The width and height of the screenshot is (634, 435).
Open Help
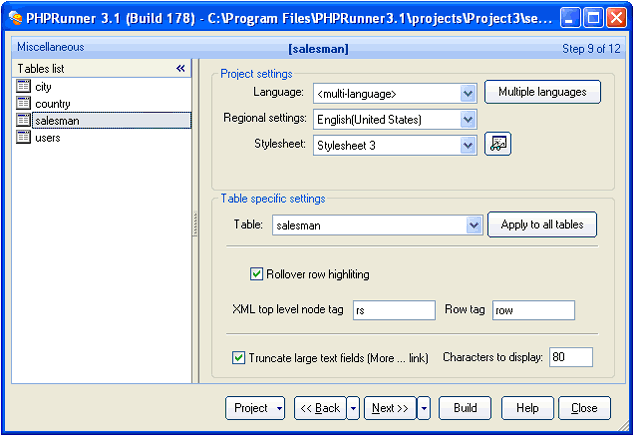click(x=527, y=408)
